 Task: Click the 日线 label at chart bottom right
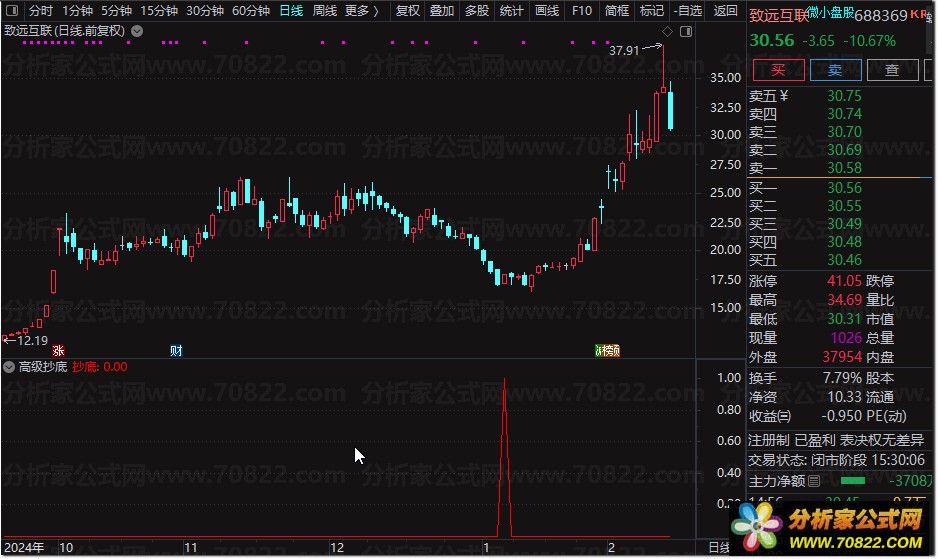pyautogui.click(x=719, y=548)
